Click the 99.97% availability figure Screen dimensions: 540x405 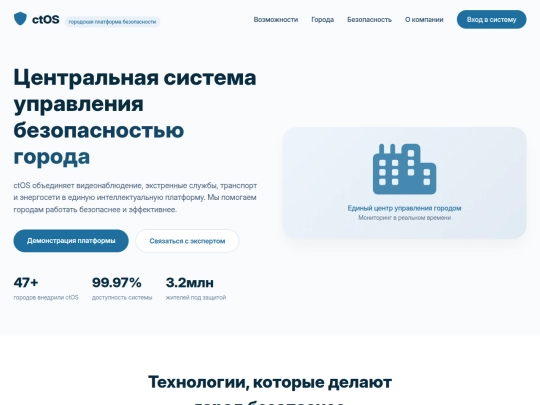point(116,282)
